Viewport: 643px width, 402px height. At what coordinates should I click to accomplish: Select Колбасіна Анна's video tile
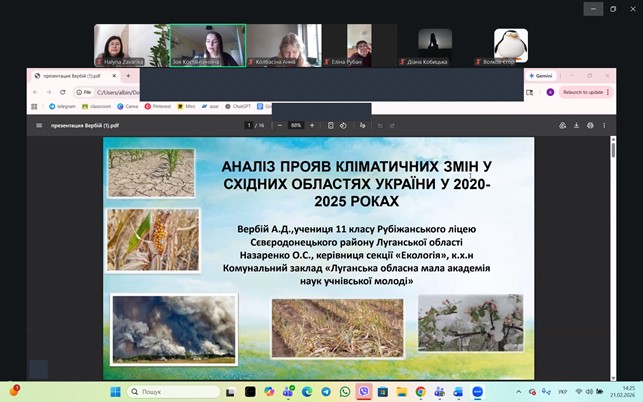pos(284,45)
